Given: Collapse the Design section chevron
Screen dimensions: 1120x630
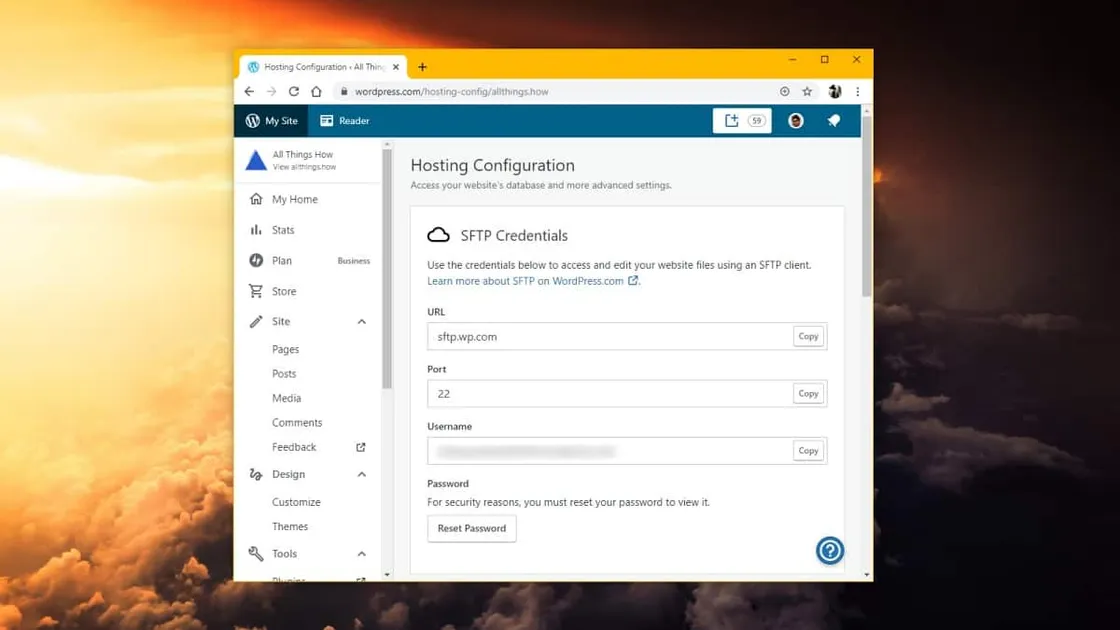Looking at the screenshot, I should point(361,474).
